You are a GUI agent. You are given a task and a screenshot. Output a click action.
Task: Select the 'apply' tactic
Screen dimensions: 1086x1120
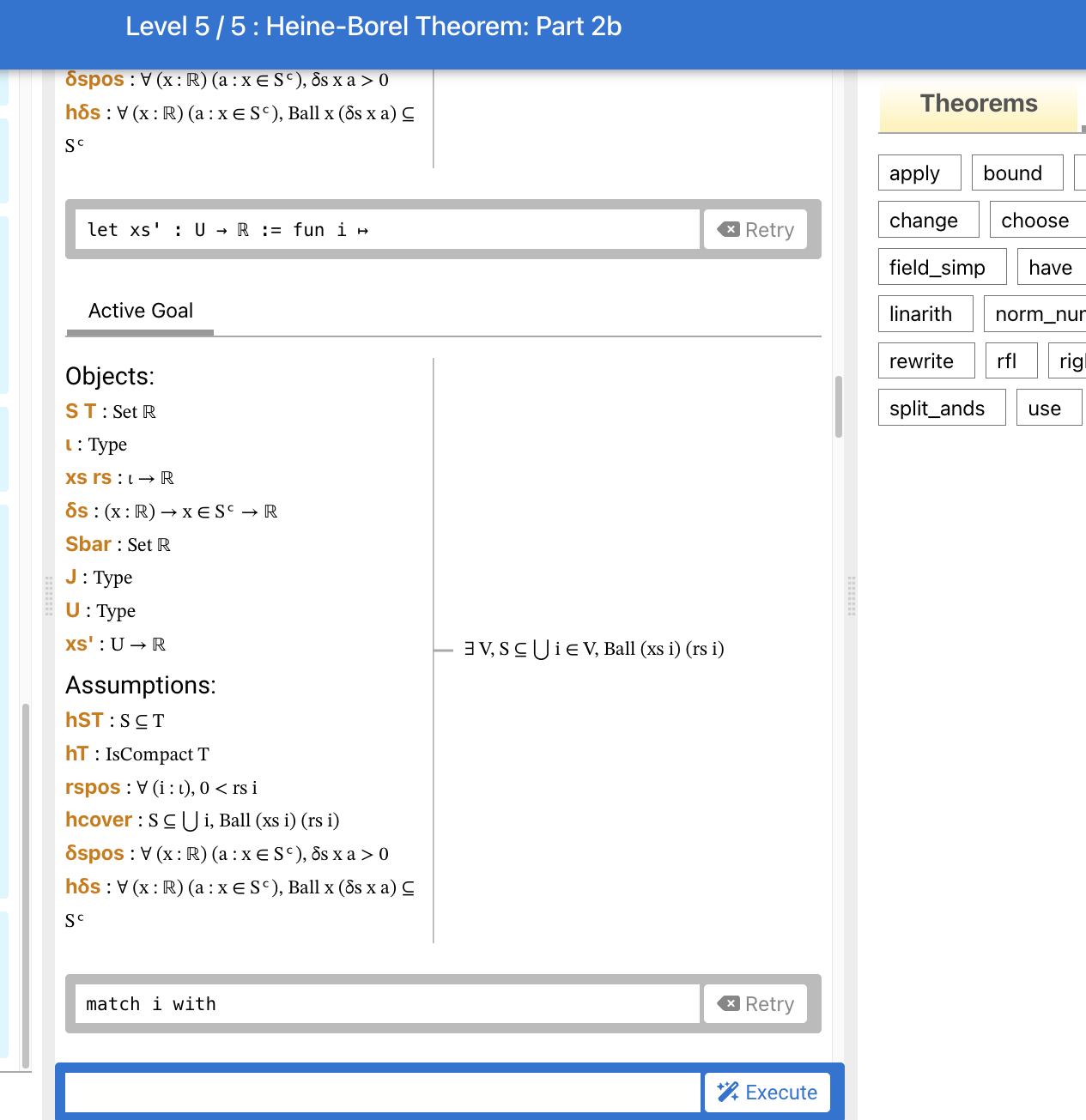[919, 173]
